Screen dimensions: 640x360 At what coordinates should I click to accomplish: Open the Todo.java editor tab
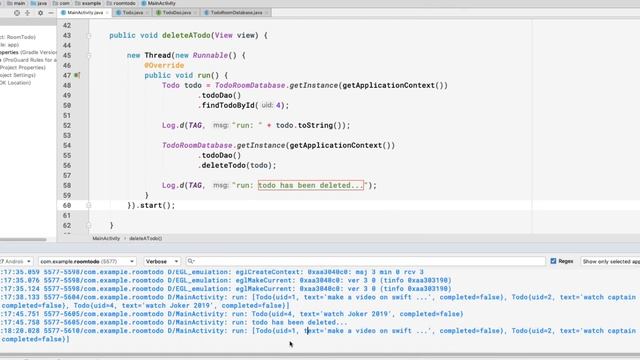[132, 13]
